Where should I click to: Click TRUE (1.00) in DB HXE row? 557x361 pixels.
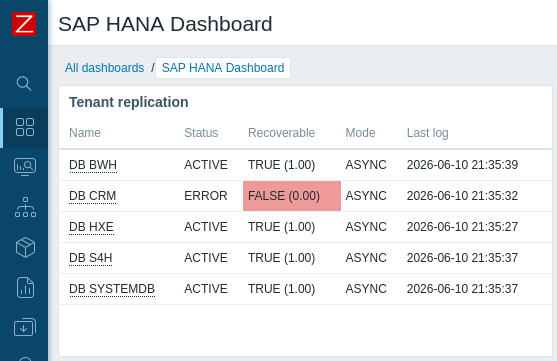pos(281,227)
